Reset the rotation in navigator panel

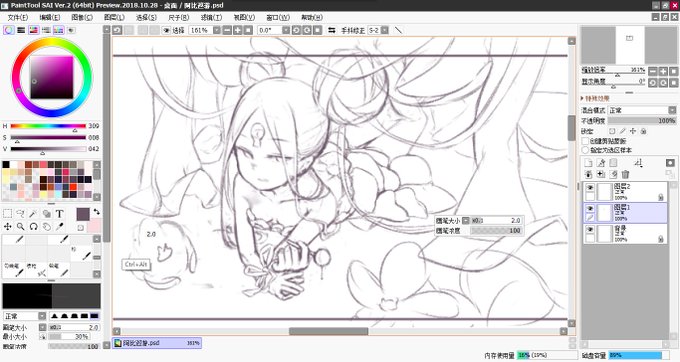pos(673,82)
